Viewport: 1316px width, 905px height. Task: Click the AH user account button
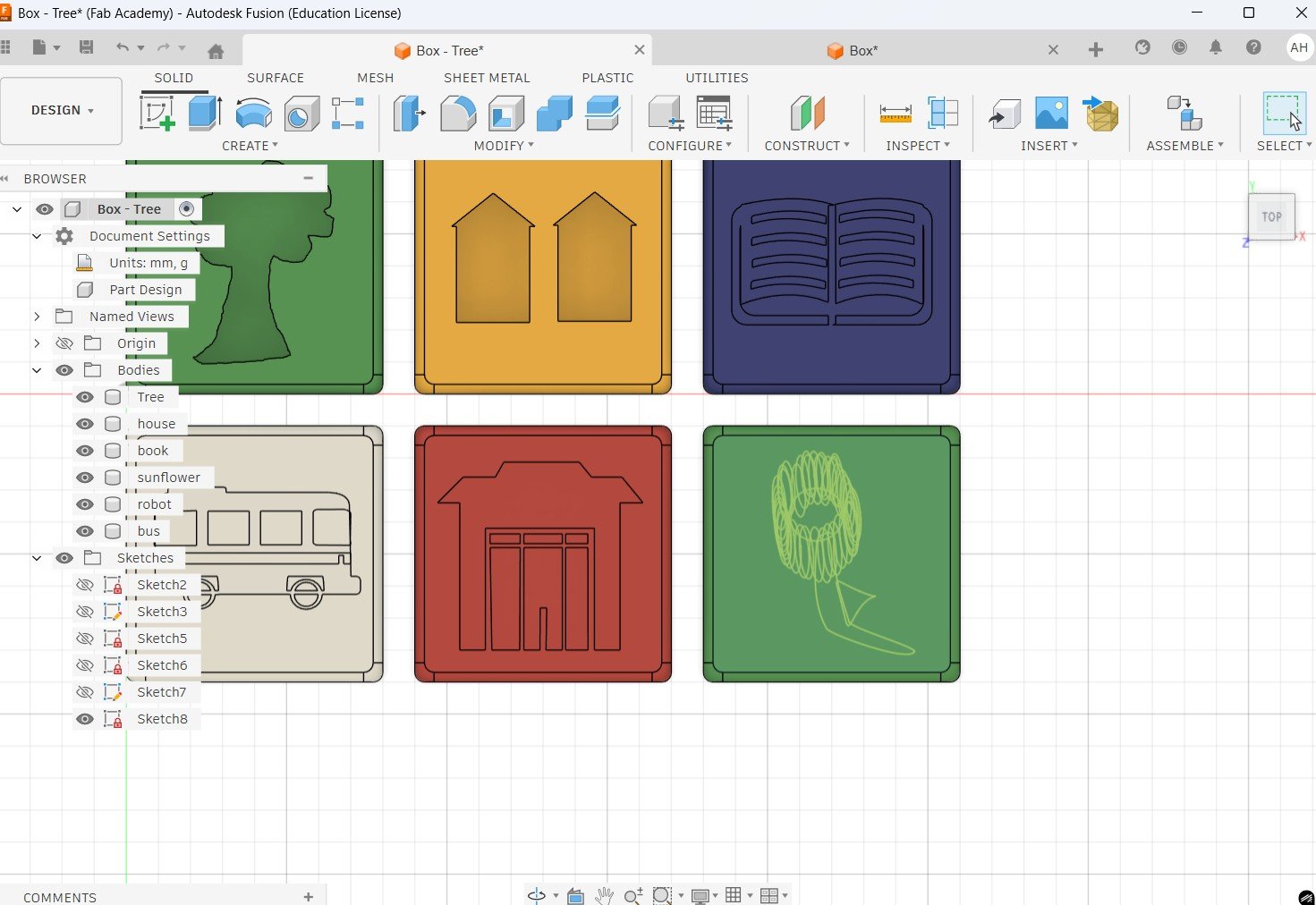(1298, 48)
